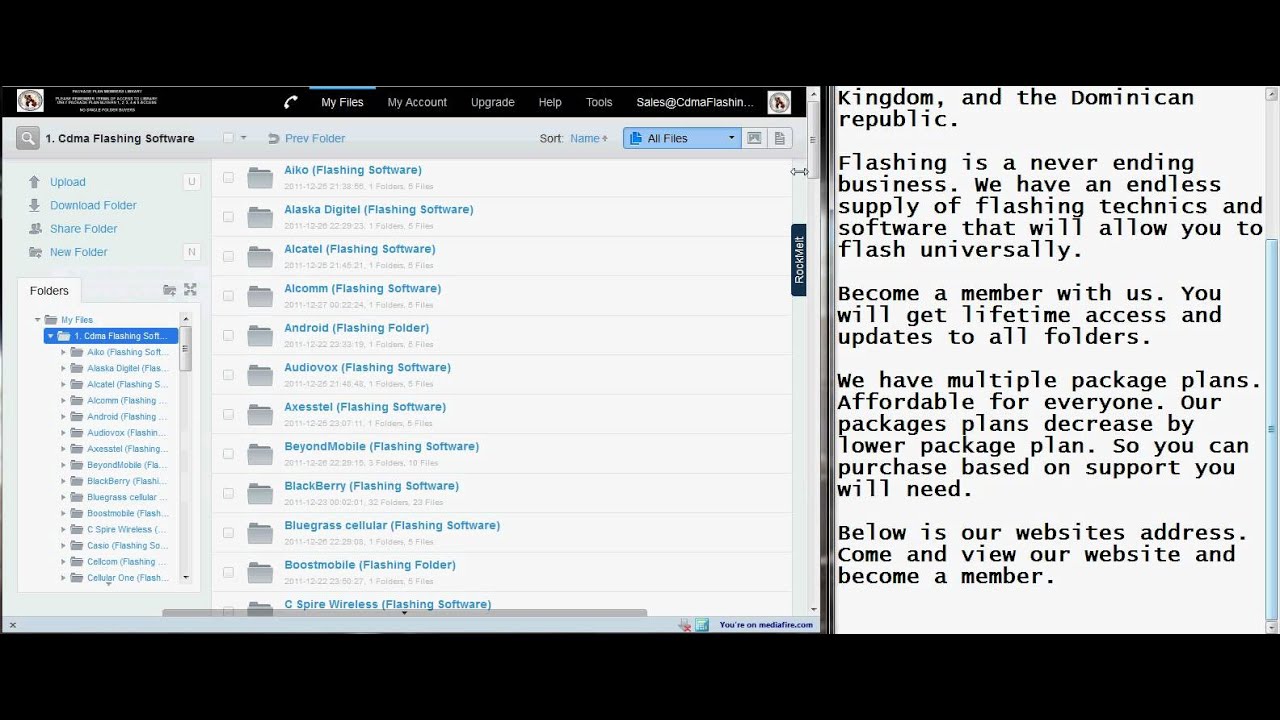
Task: Expand Android node in folder tree
Action: click(x=64, y=417)
